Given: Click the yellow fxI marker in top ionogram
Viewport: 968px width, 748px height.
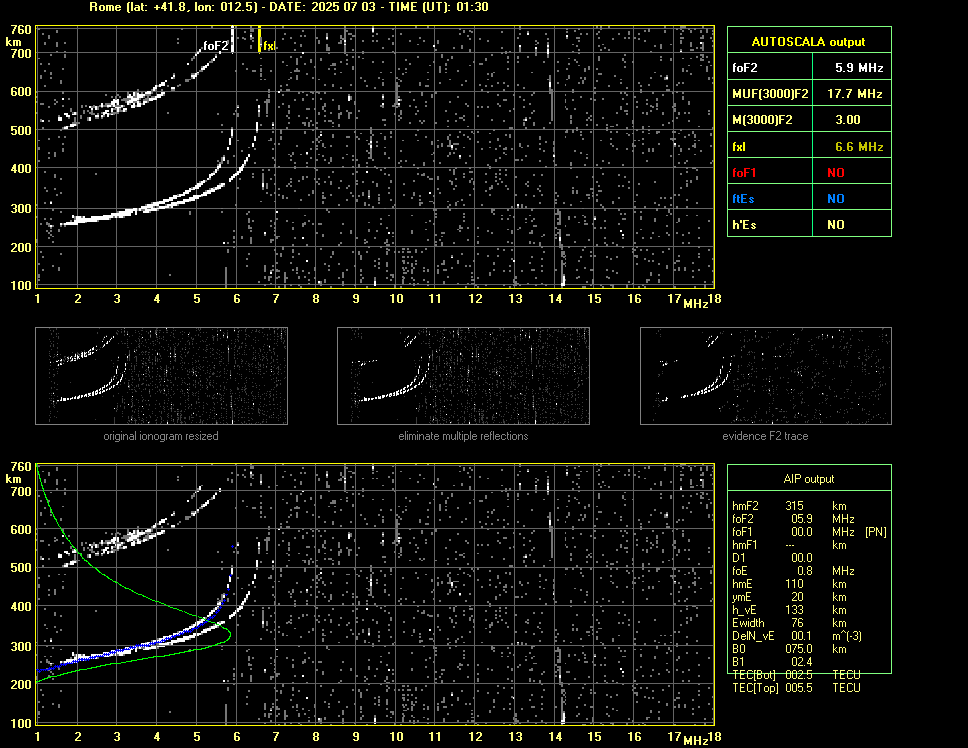Looking at the screenshot, I should click(268, 46).
